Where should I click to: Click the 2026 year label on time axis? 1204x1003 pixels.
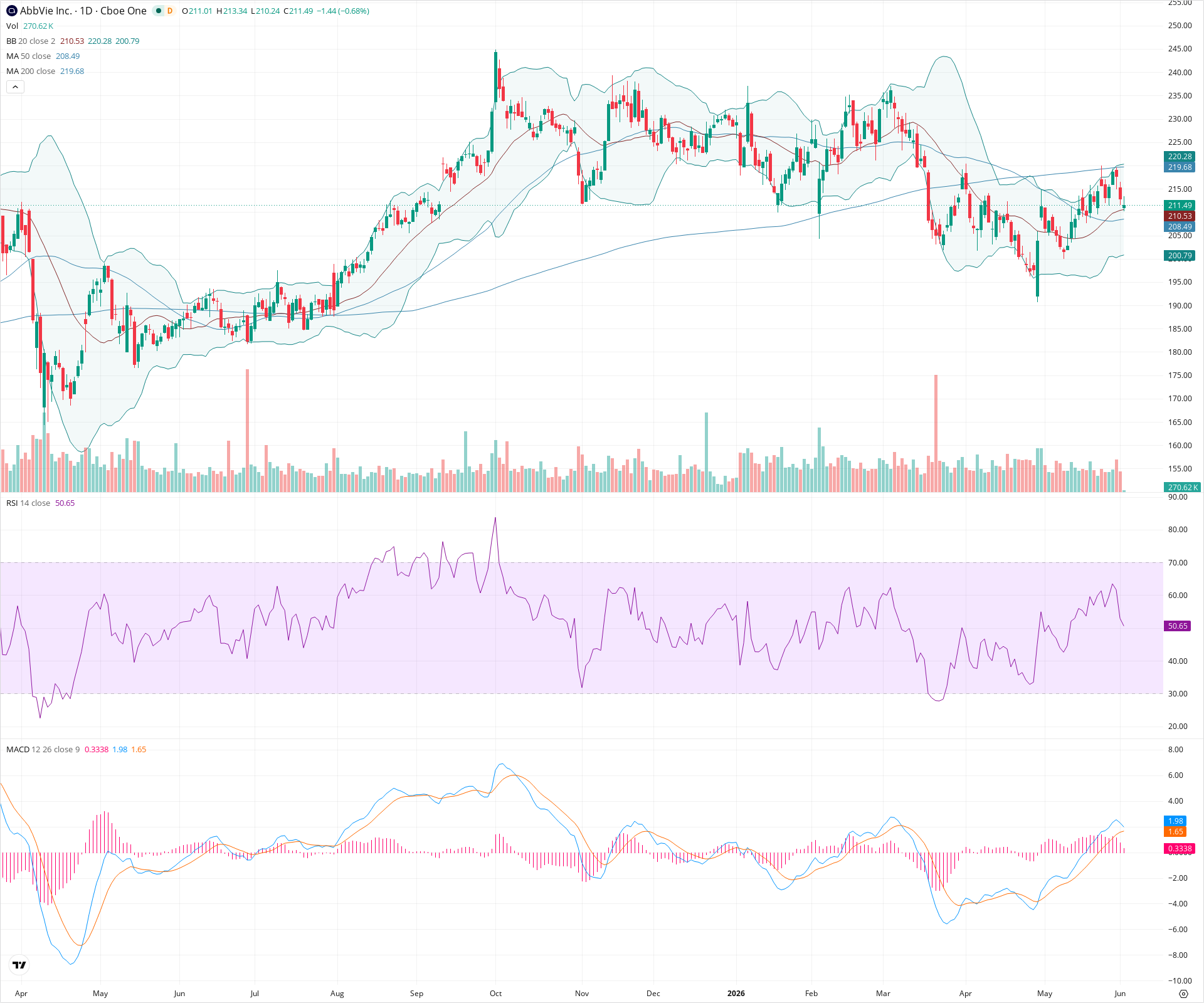click(x=736, y=993)
